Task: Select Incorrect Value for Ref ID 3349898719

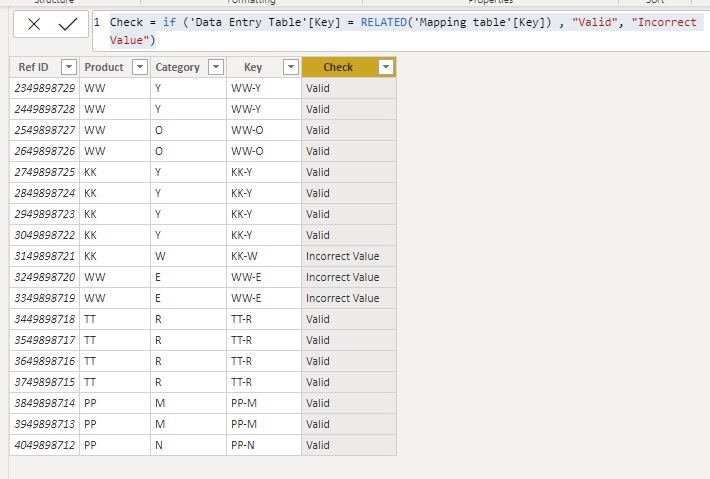Action: [x=349, y=298]
